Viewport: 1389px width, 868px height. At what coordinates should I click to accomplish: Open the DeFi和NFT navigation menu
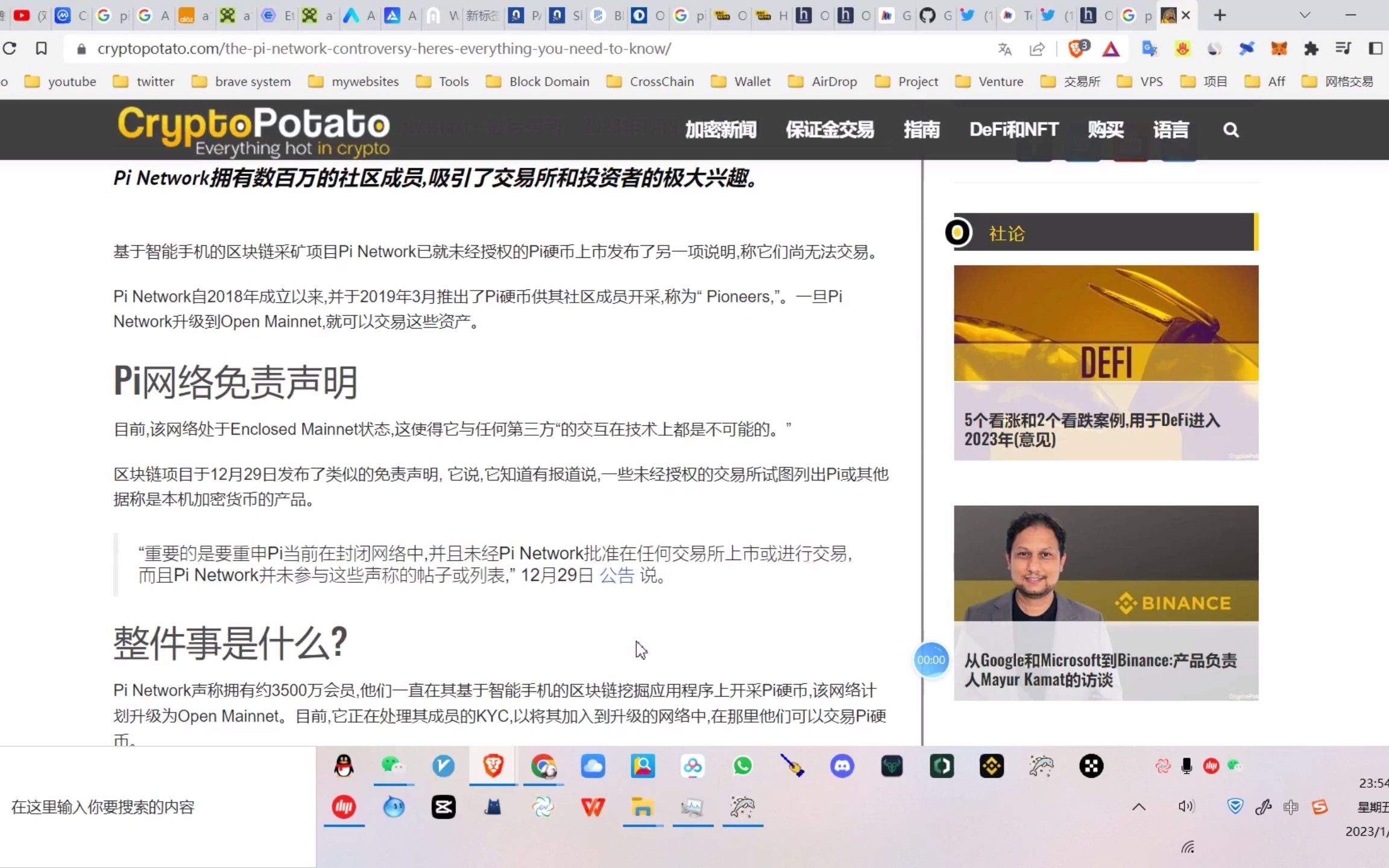(x=1014, y=130)
